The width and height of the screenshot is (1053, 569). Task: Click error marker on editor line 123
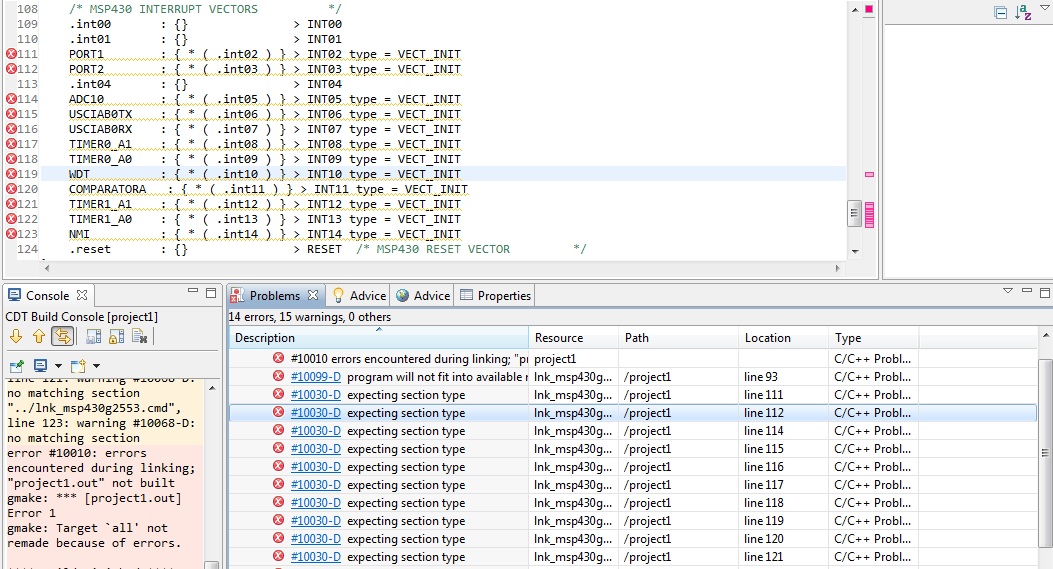pyautogui.click(x=11, y=234)
